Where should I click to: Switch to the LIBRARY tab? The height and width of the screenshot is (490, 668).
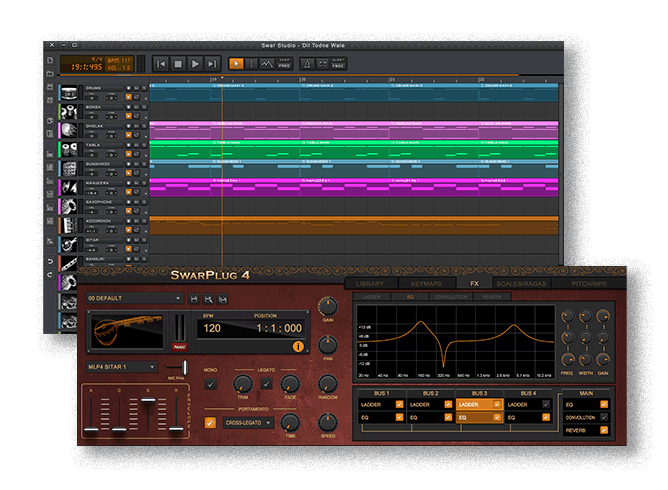pos(370,283)
